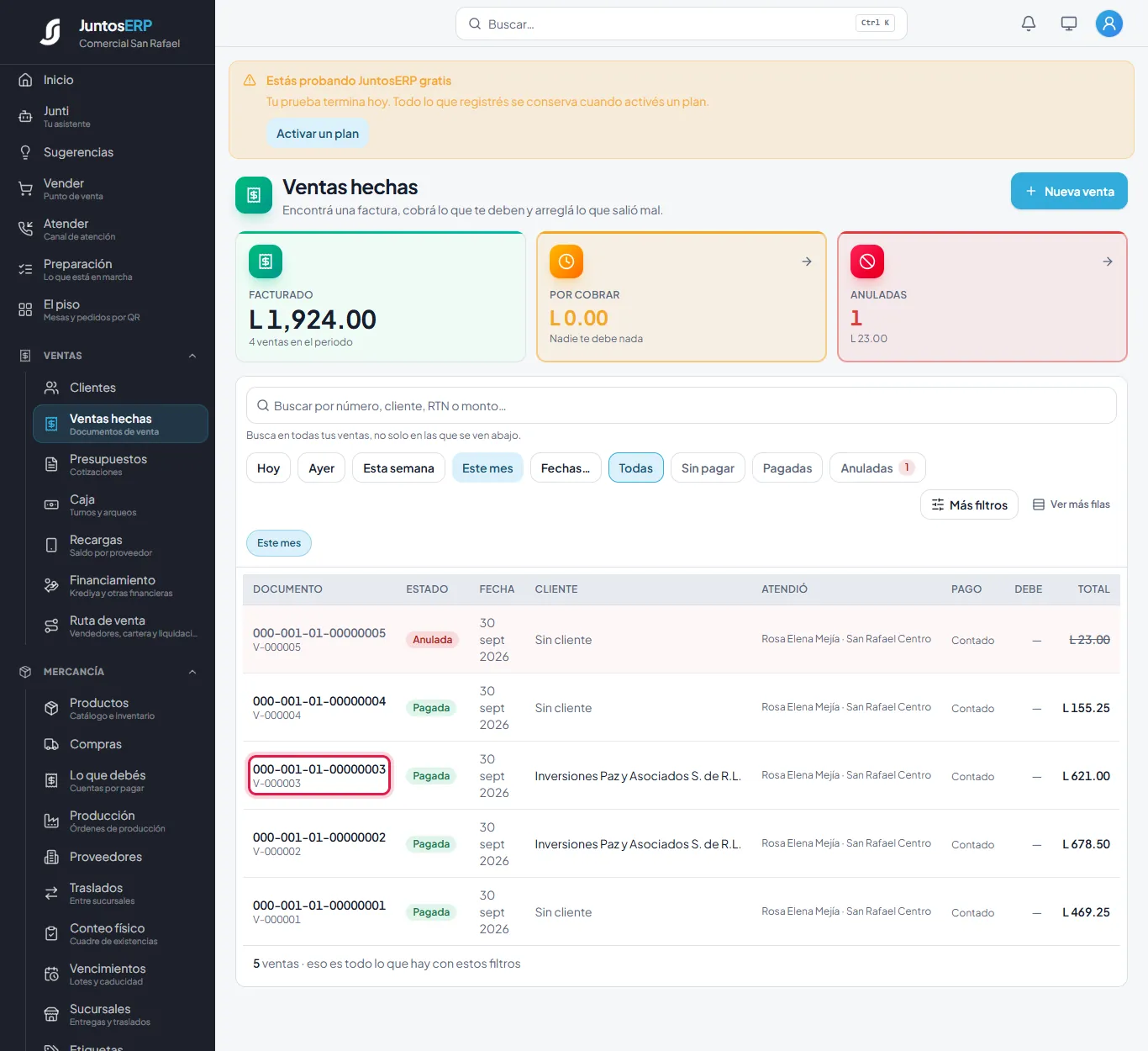Open Caja turnos y arqueos
Screen dimensions: 1148x1051
click(120, 504)
